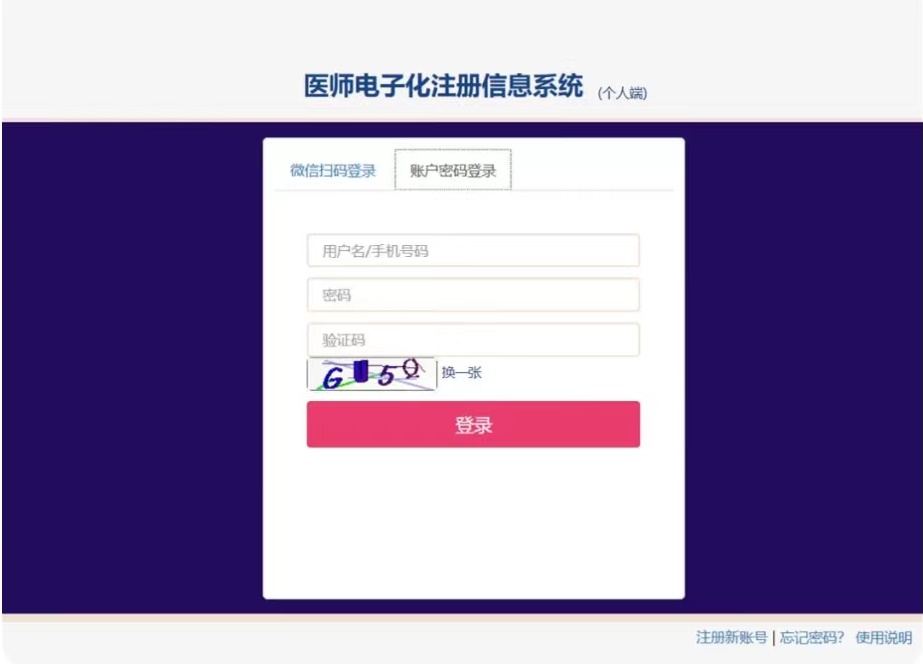Switch to the 微信扫码登录 tab
The height and width of the screenshot is (664, 923).
coord(333,171)
